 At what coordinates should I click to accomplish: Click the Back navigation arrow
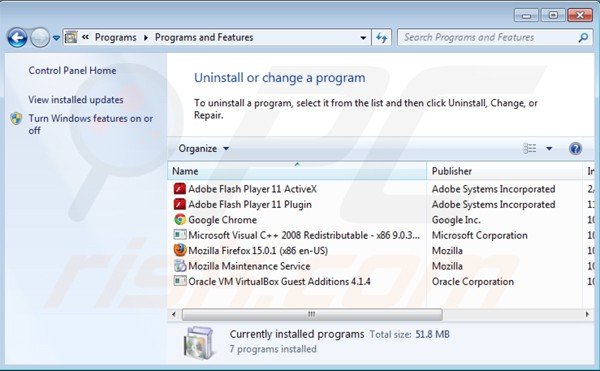[17, 37]
